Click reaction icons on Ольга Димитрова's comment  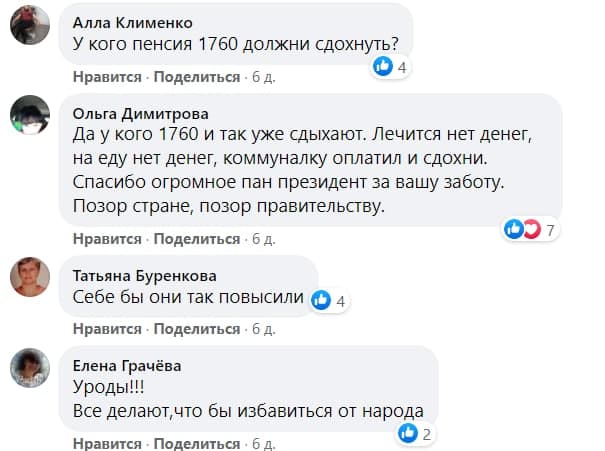point(523,230)
